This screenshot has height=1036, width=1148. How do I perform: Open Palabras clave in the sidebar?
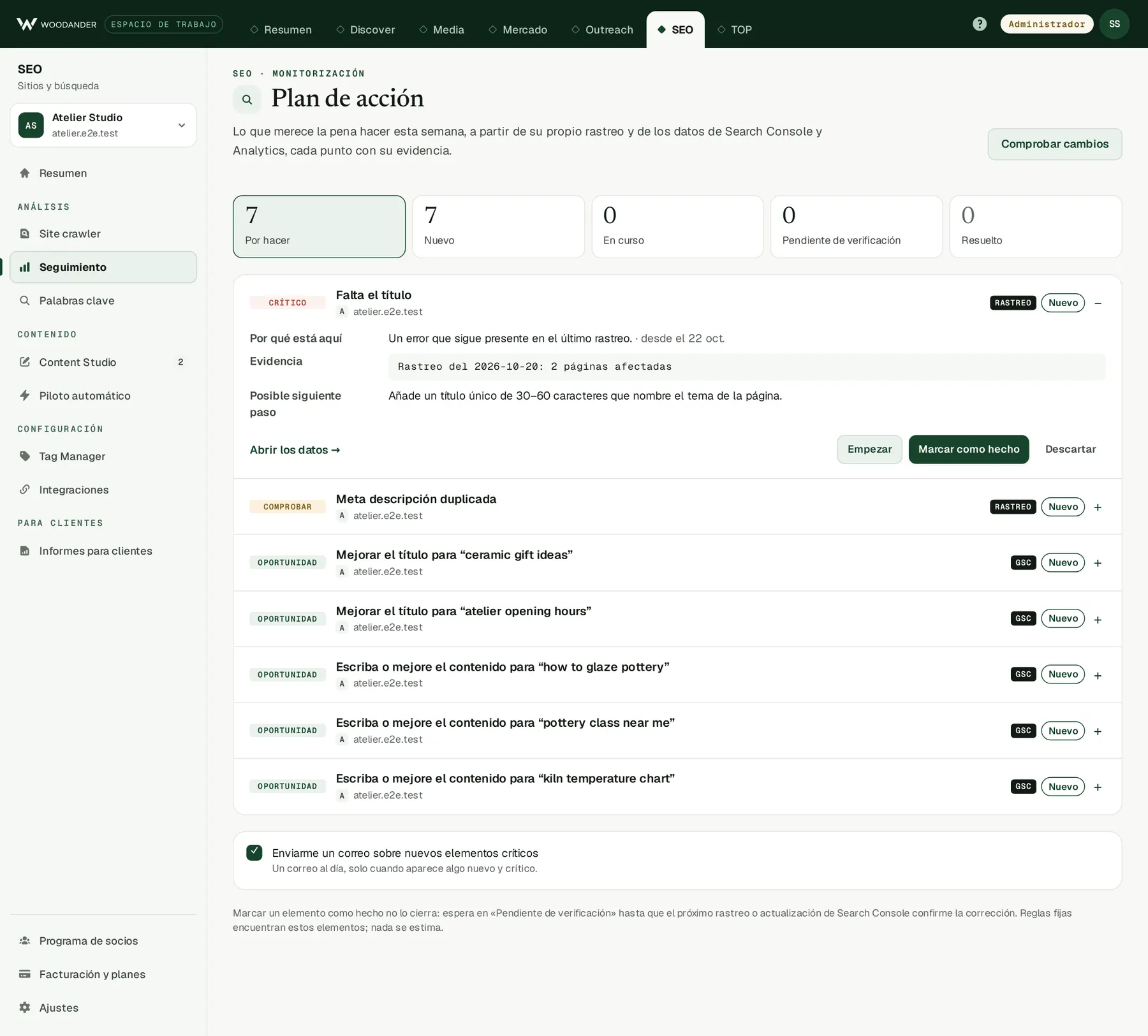coord(103,301)
